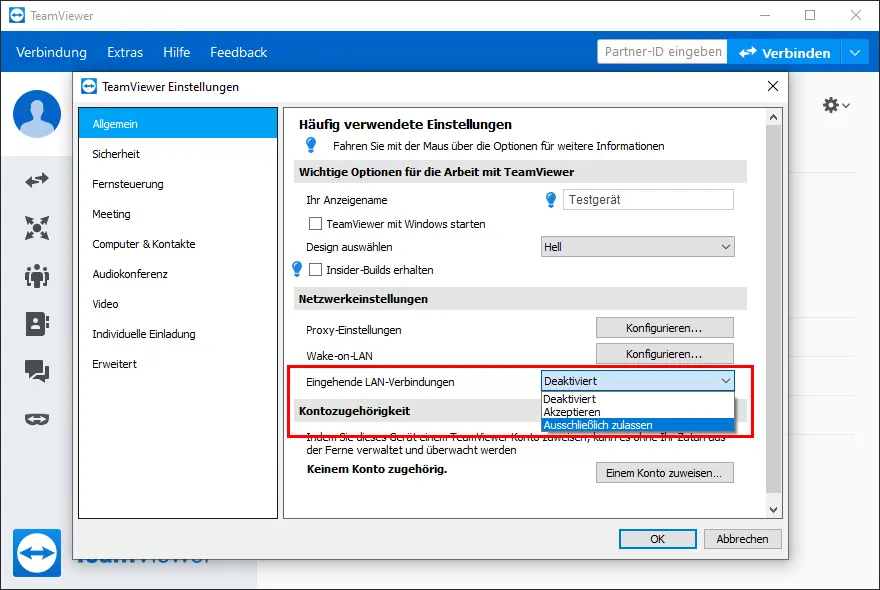The image size is (880, 590).
Task: Maximize the TeamViewer main window
Action: coord(810,15)
